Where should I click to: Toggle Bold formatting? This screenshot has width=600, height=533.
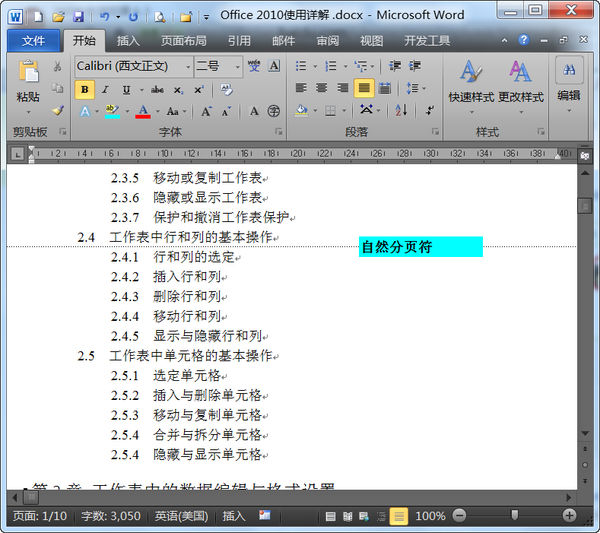[x=85, y=90]
